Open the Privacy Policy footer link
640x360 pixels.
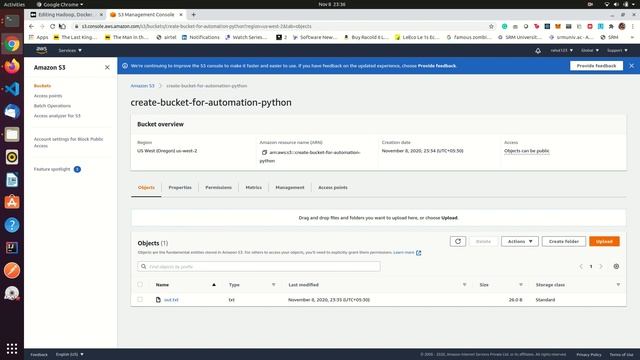589,354
